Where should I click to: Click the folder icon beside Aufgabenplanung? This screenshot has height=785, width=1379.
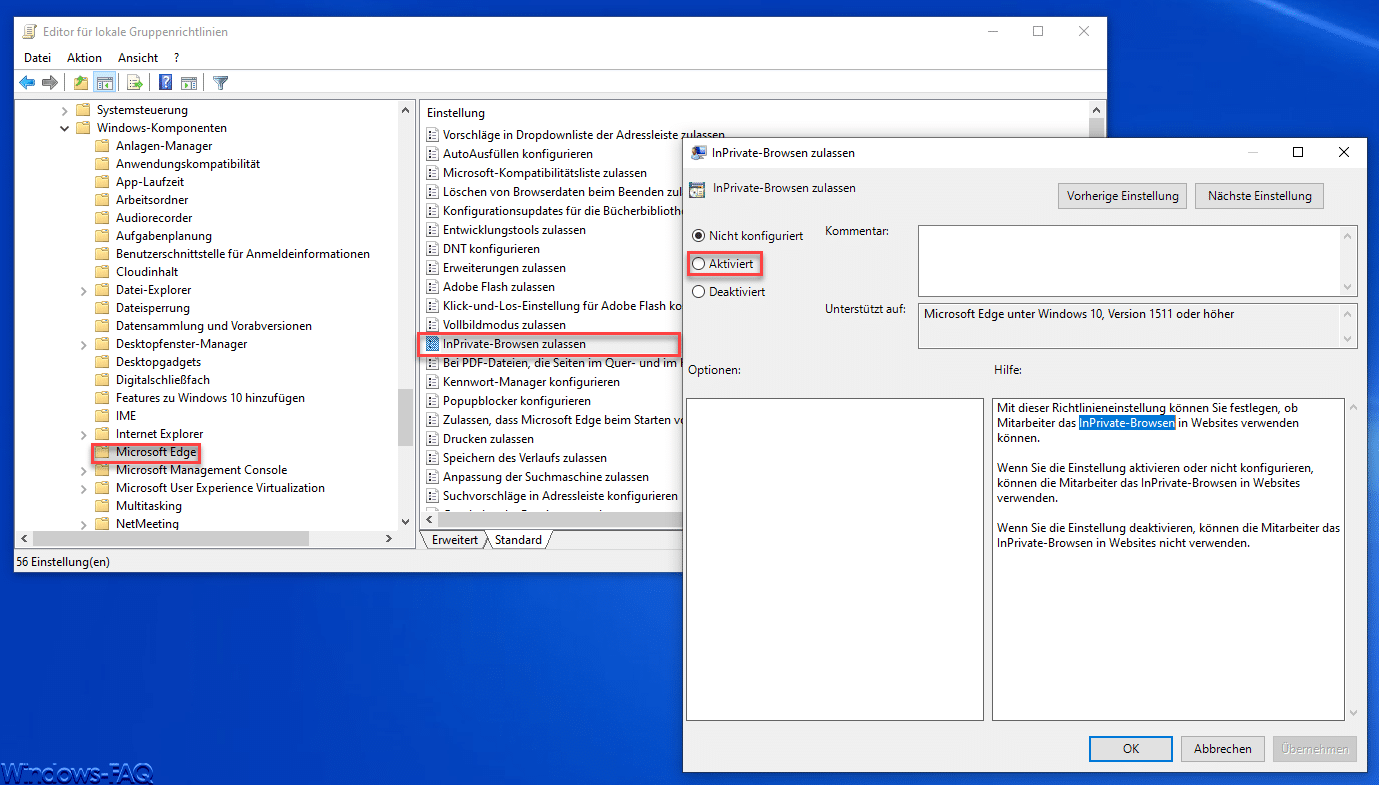[101, 236]
